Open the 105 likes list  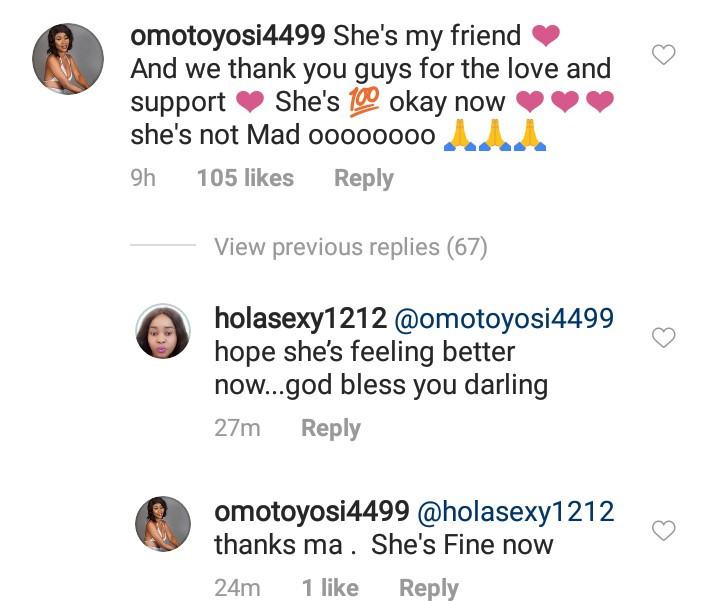(x=245, y=178)
